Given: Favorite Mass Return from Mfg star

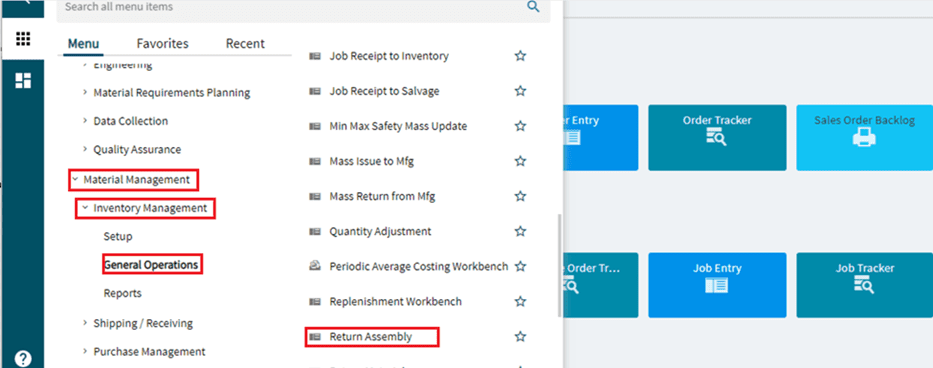Looking at the screenshot, I should 521,196.
